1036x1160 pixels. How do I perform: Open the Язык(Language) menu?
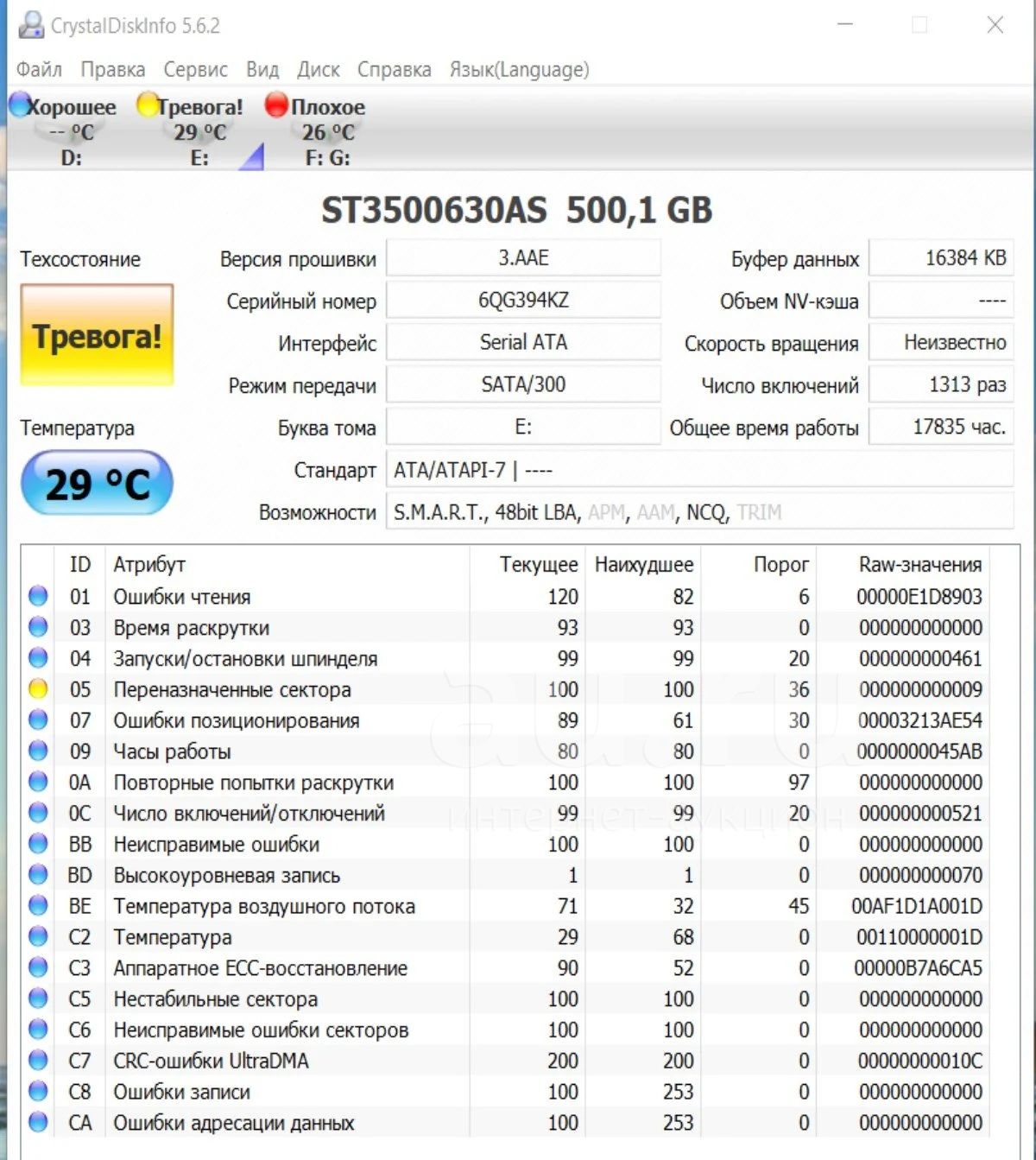[519, 69]
